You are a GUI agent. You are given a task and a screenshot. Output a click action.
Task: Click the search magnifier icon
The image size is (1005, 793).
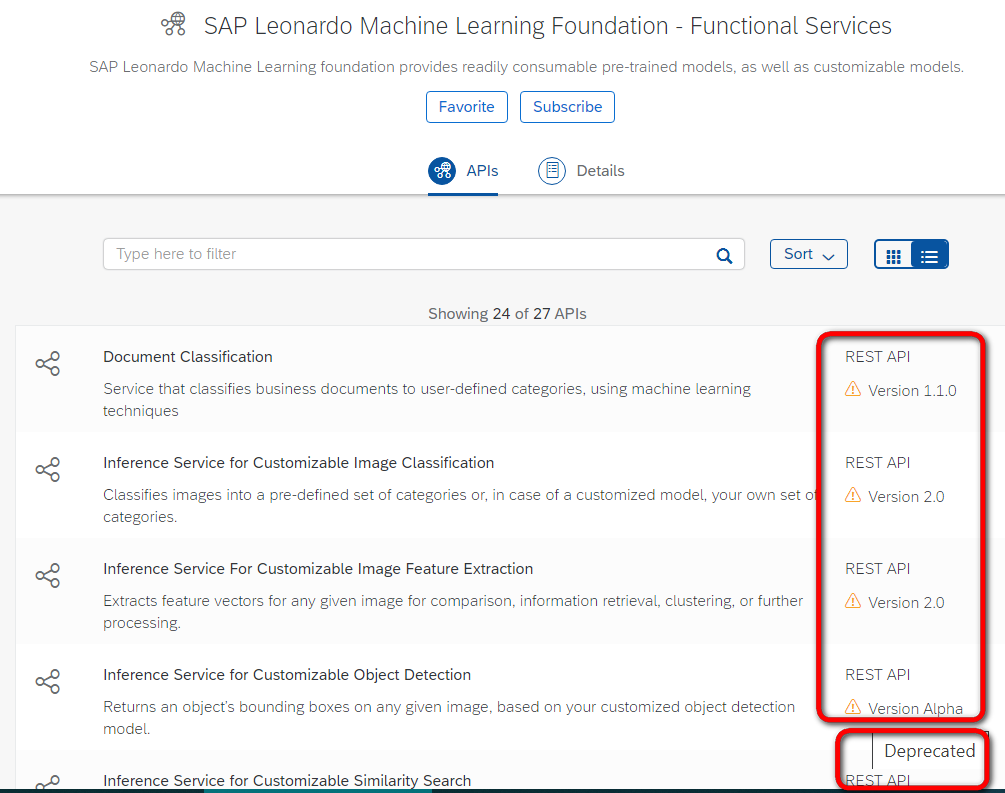pyautogui.click(x=724, y=256)
